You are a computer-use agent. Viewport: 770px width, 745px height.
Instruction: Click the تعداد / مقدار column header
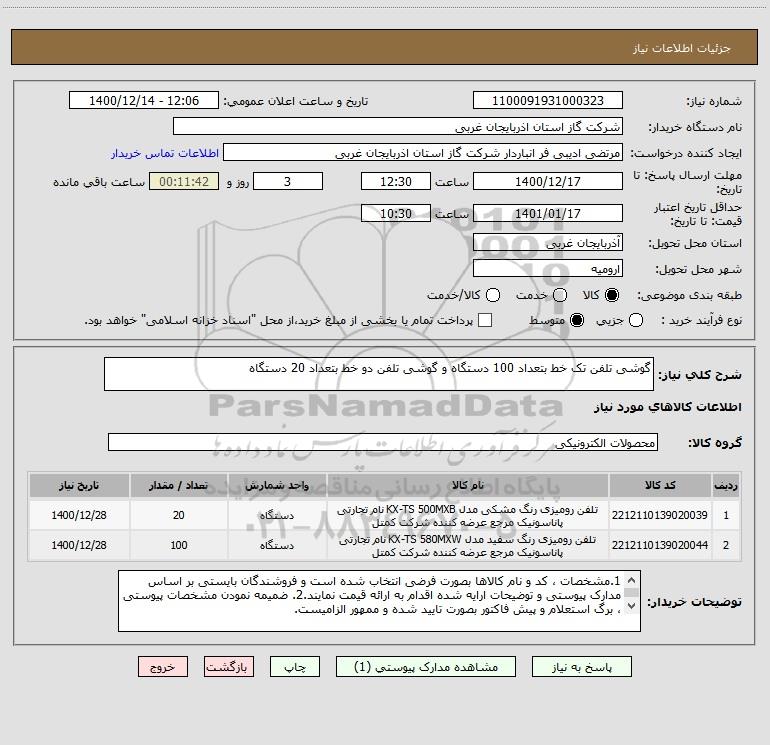(x=178, y=485)
